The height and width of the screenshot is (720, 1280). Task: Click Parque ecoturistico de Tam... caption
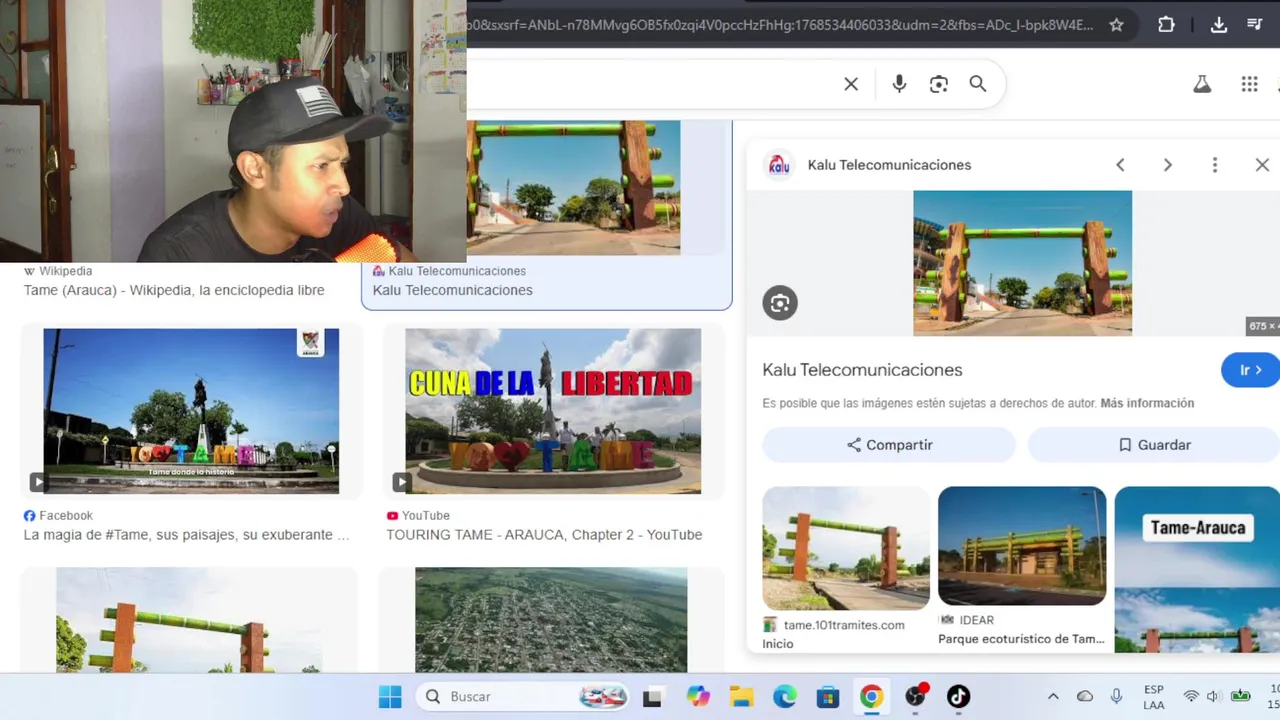[1021, 639]
